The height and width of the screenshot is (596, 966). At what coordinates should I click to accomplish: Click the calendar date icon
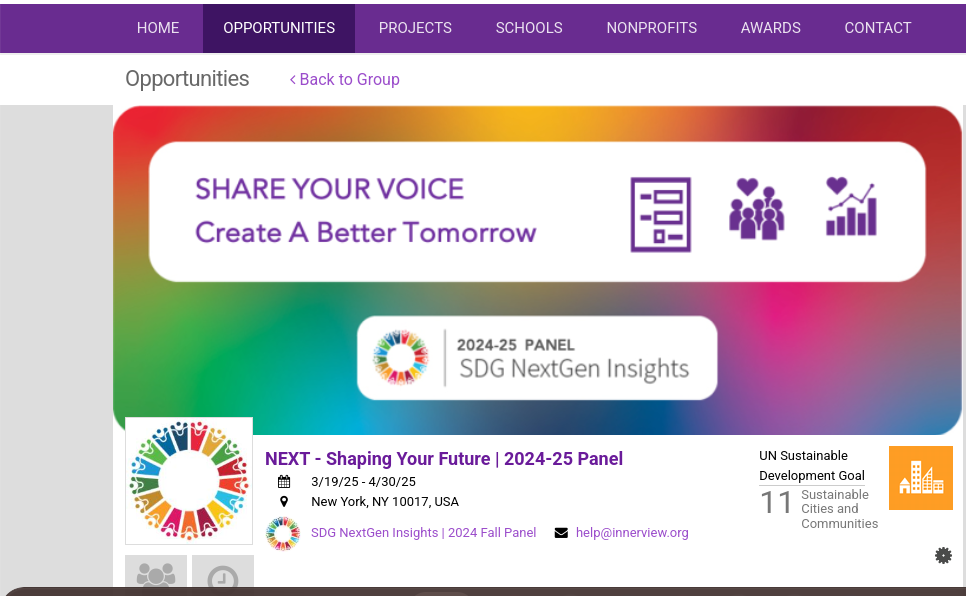pos(284,482)
